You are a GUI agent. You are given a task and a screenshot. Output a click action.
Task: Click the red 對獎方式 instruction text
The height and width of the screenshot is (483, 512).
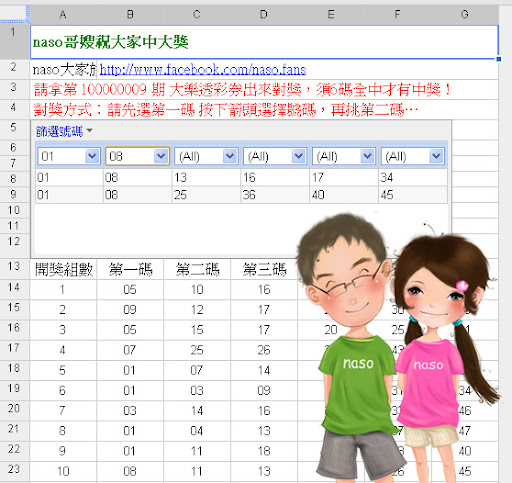coord(225,110)
